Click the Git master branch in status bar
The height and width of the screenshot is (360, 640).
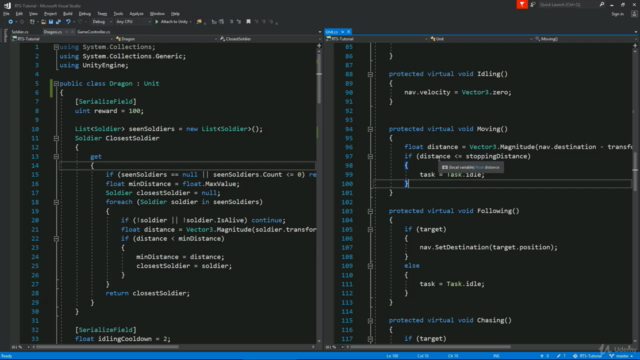(x=622, y=356)
